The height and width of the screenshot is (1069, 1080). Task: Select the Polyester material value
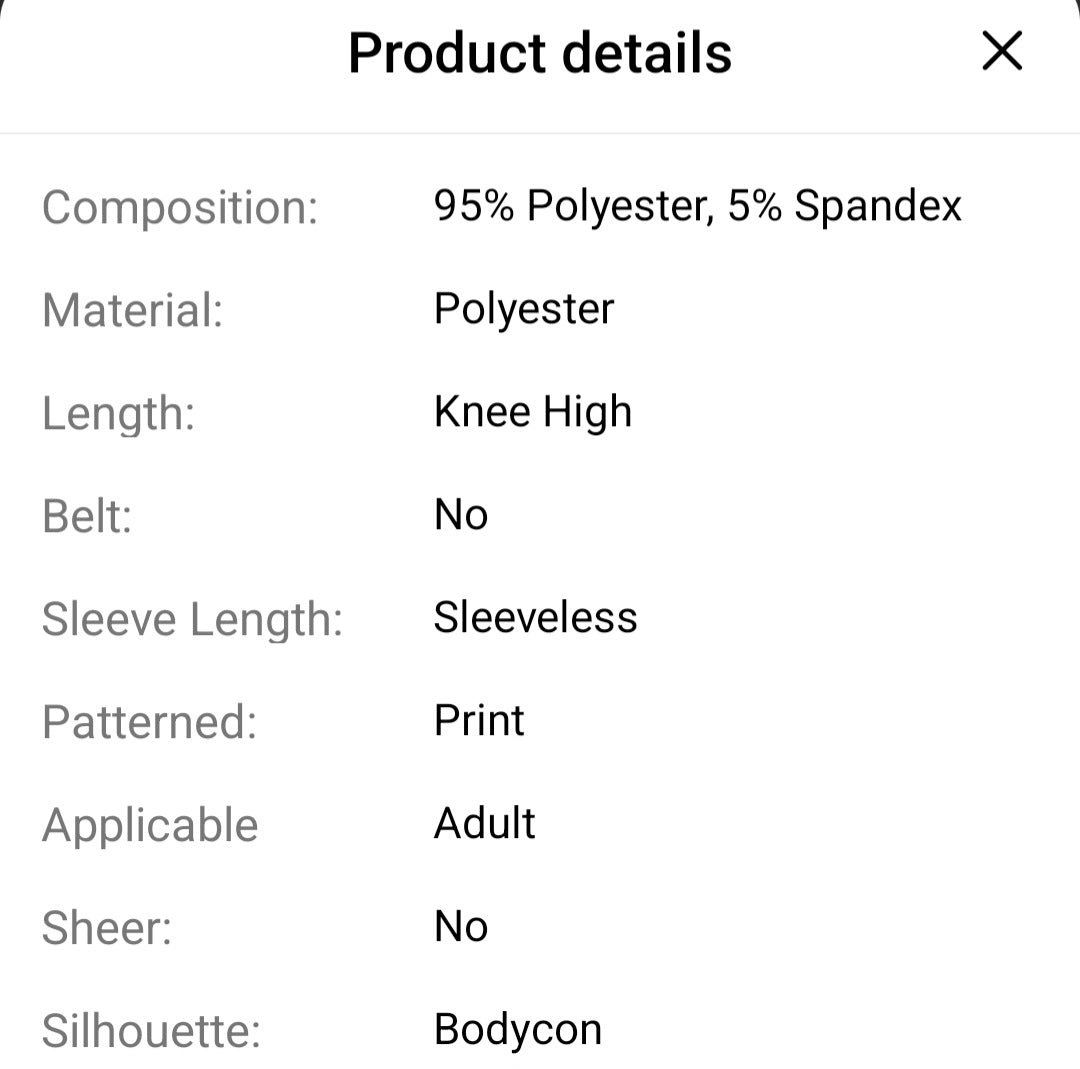pos(523,309)
